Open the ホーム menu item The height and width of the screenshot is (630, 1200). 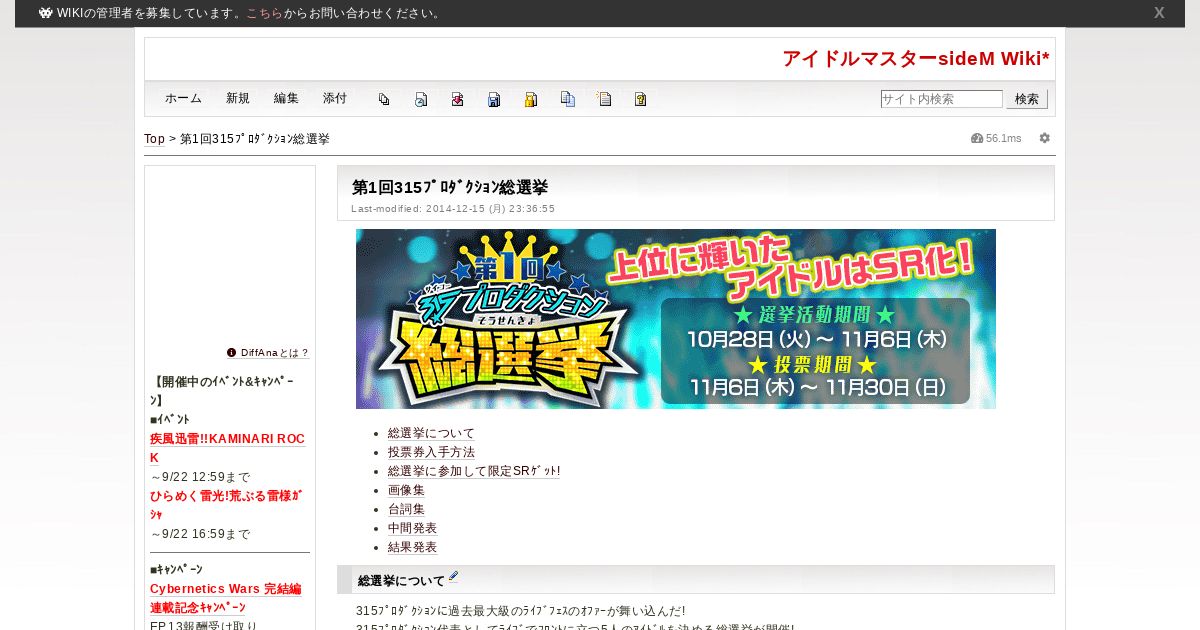(x=183, y=99)
